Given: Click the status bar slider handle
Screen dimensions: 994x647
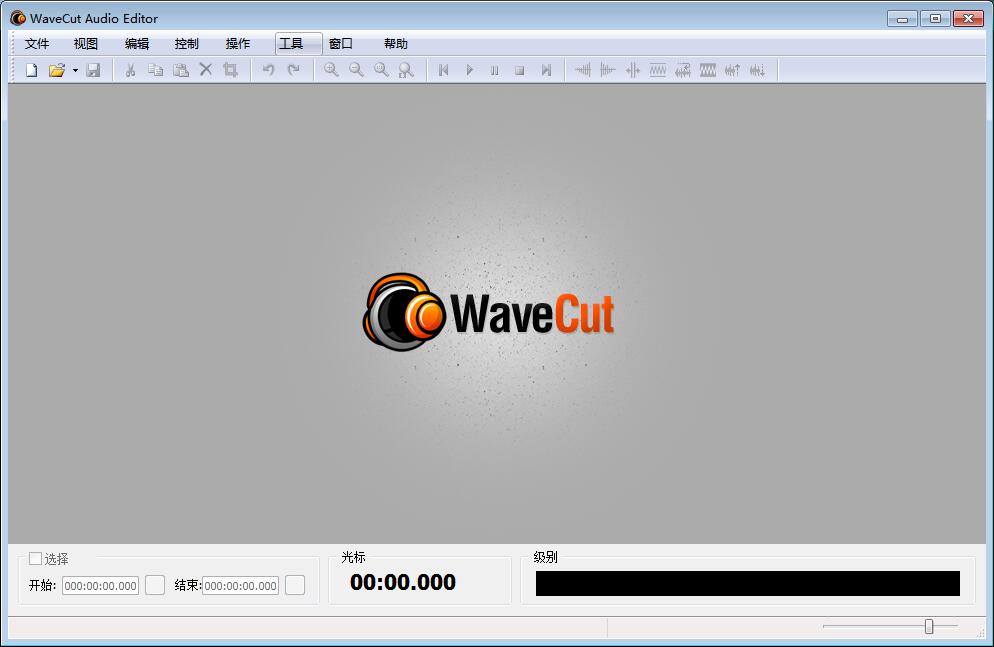Looking at the screenshot, I should coord(929,626).
